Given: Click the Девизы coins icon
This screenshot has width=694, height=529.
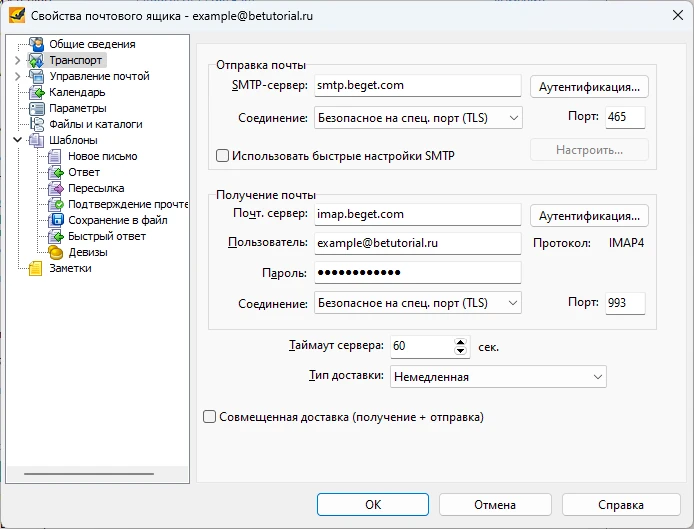Looking at the screenshot, I should click(55, 252).
